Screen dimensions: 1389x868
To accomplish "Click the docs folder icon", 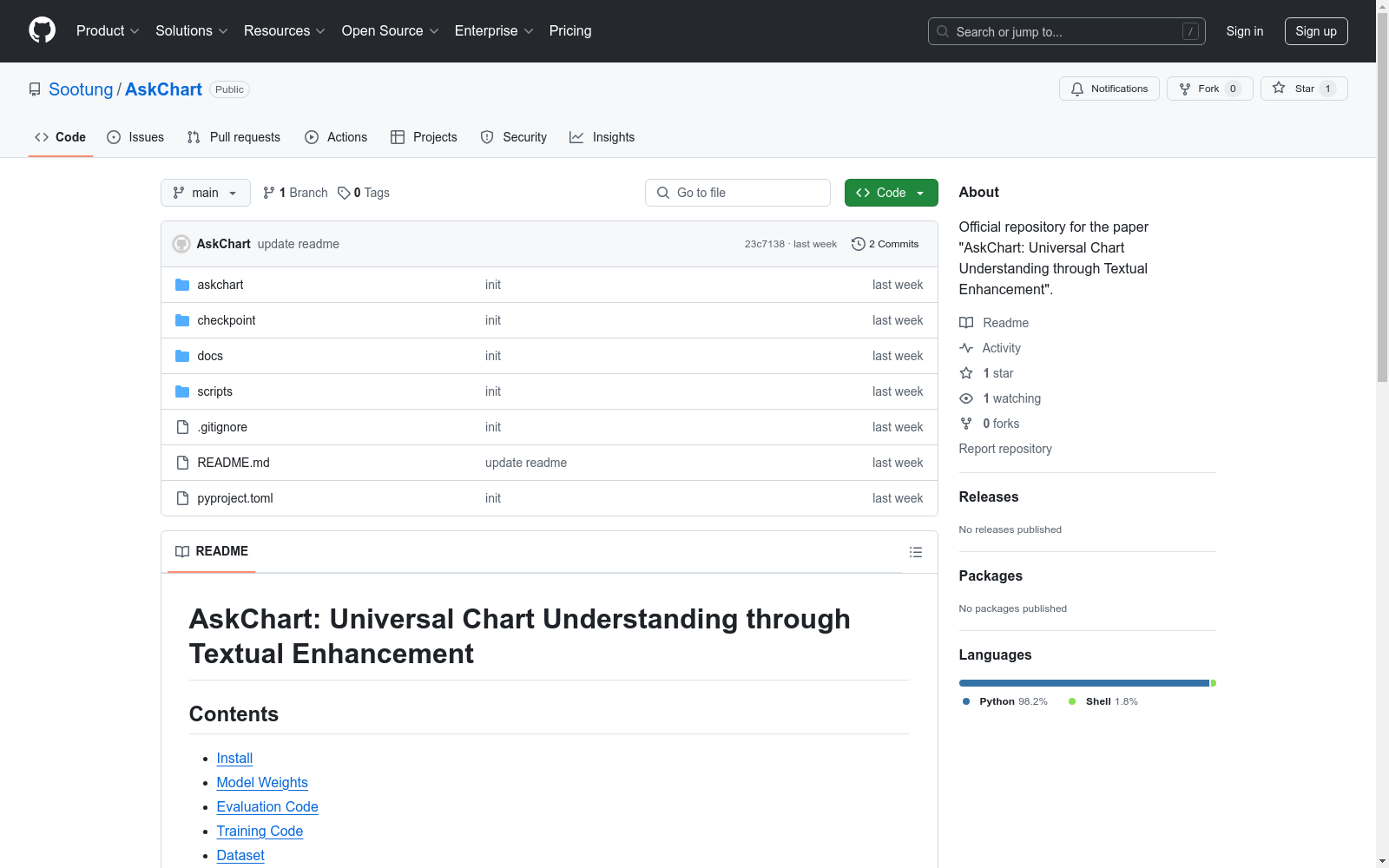I will point(182,356).
